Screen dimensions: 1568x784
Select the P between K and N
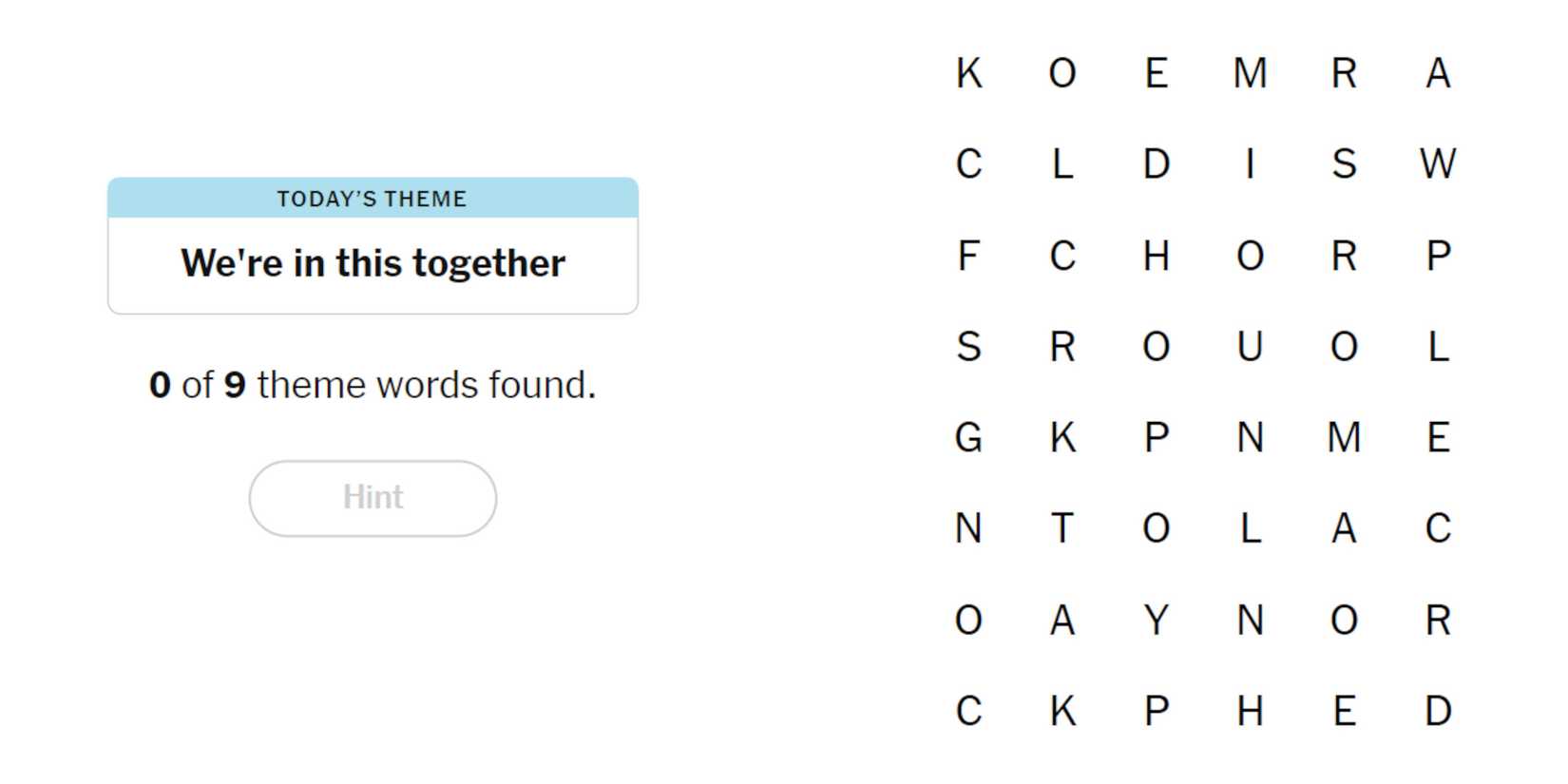pos(1156,438)
